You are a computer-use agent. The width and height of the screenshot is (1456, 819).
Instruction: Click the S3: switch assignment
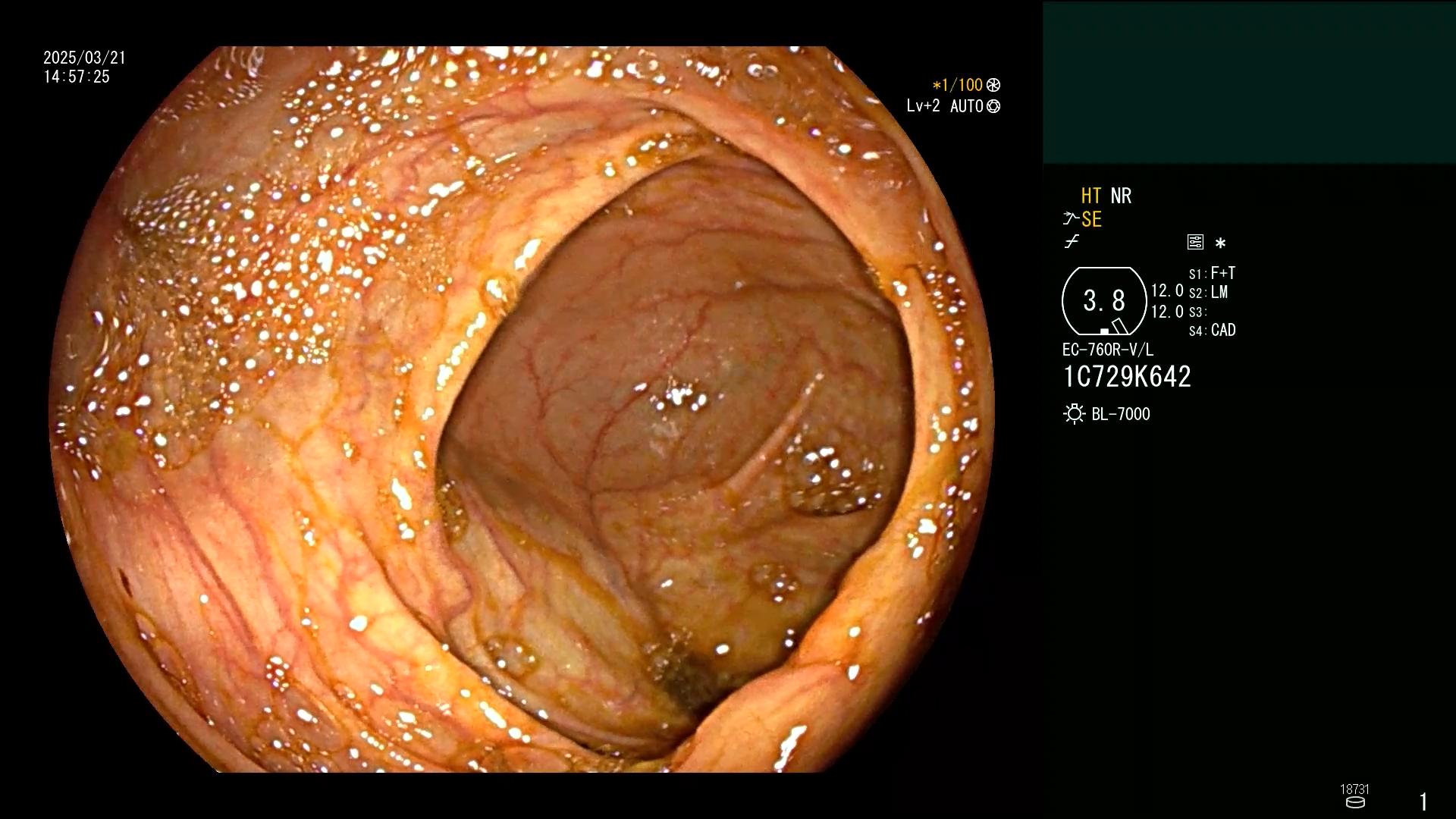coord(1197,312)
